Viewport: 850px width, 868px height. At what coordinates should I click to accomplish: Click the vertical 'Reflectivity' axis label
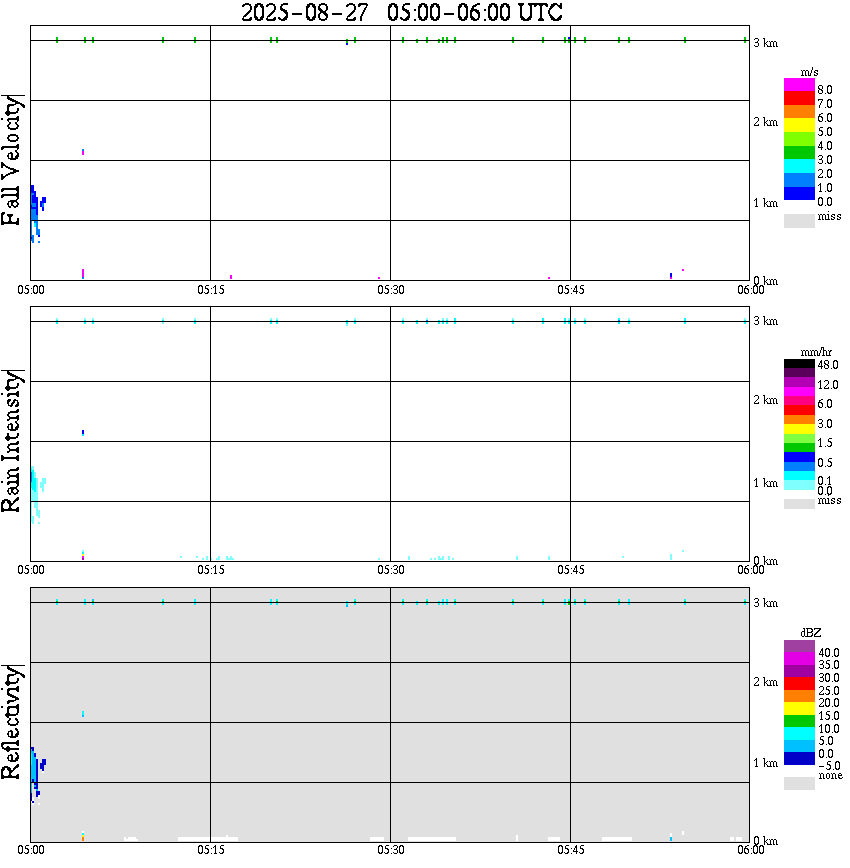click(11, 722)
